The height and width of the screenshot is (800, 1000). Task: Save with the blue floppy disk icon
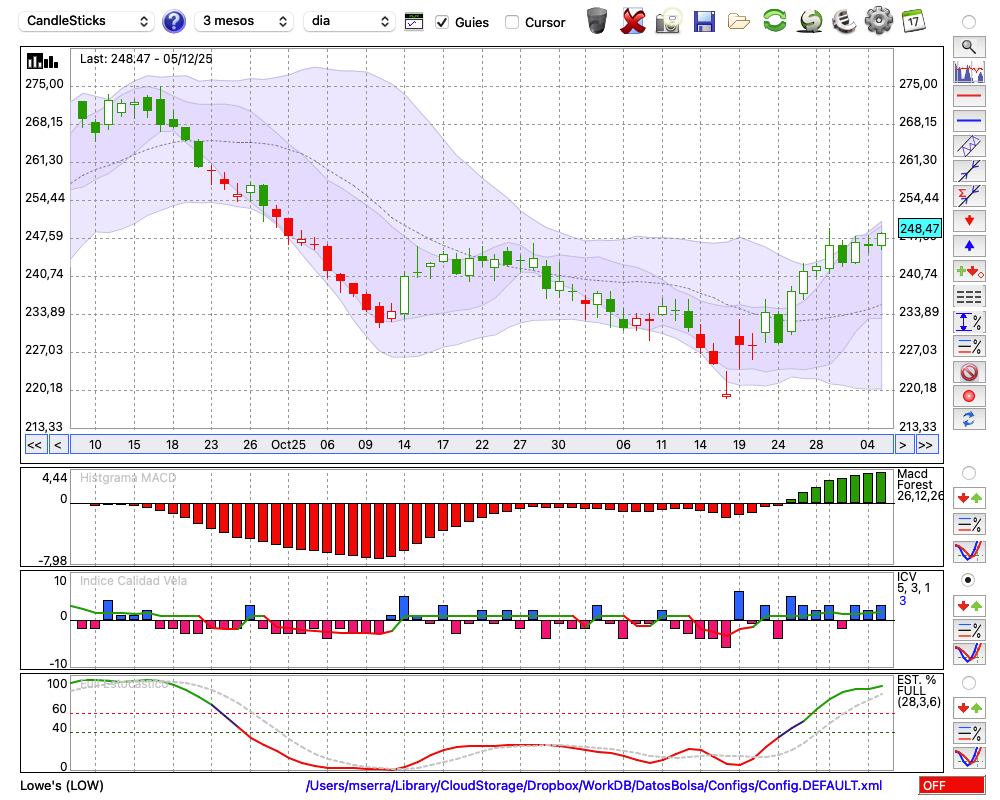(704, 22)
